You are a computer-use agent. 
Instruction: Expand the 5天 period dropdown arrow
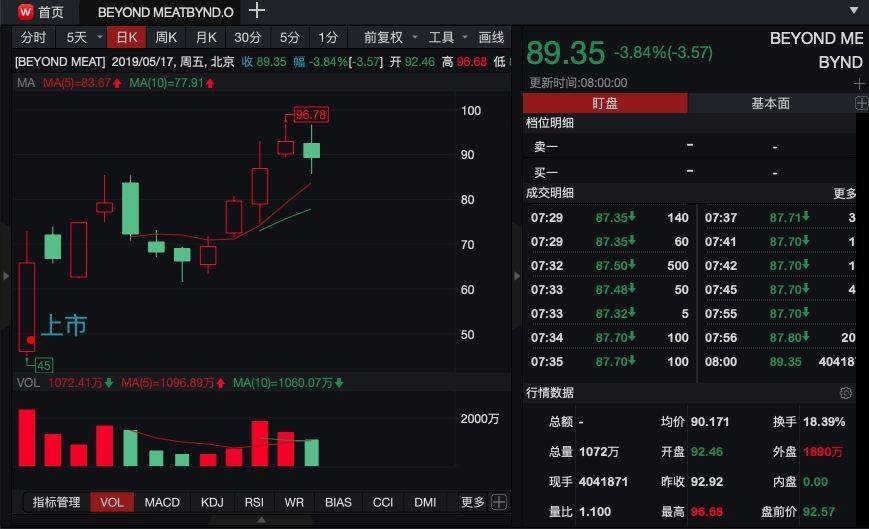100,37
